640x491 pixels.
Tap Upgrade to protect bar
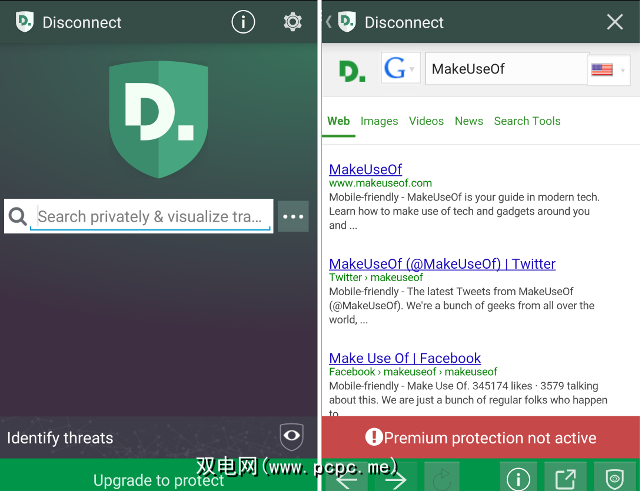pos(158,475)
